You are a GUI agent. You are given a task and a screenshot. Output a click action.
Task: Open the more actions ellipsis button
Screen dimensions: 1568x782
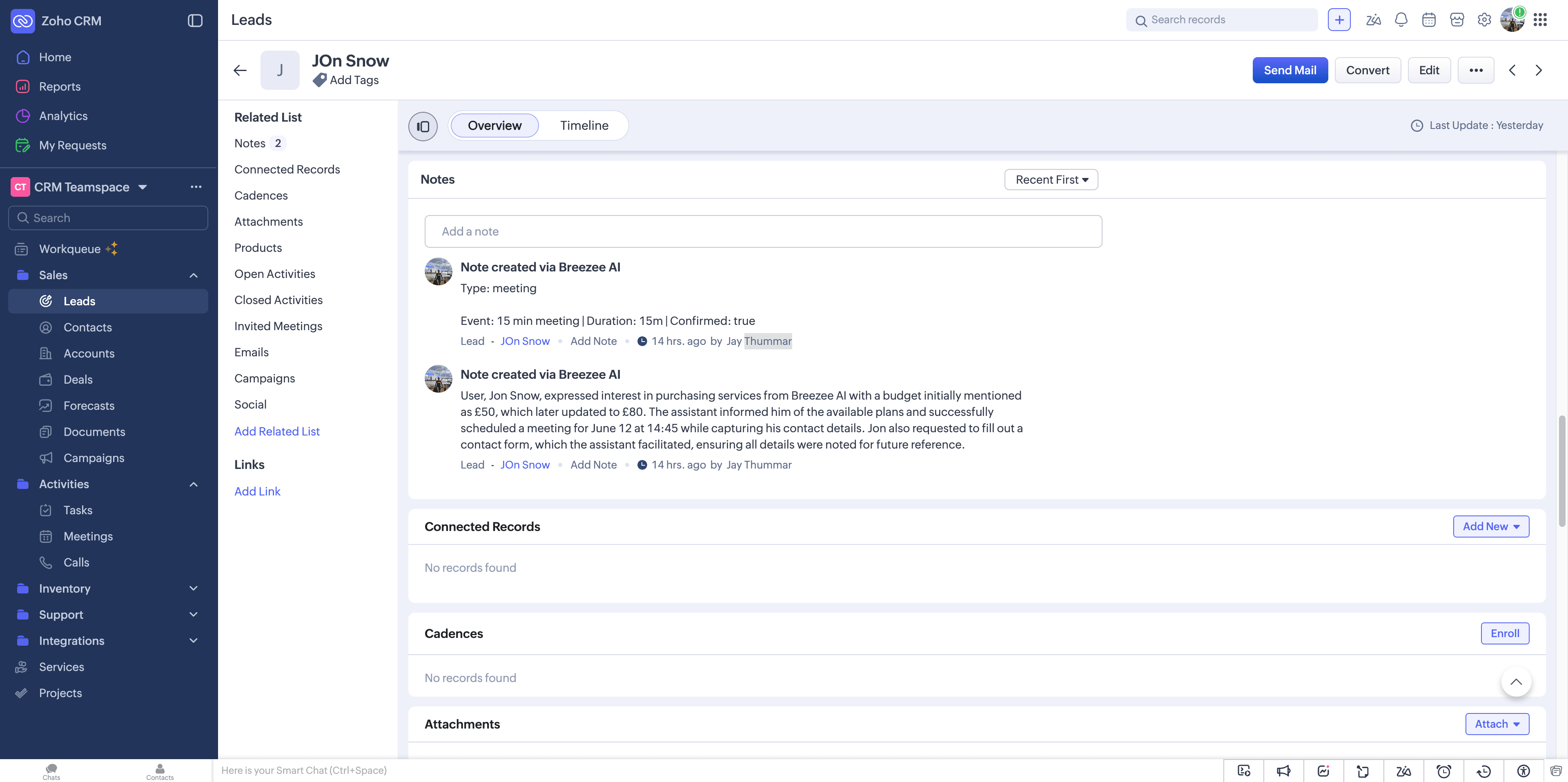tap(1475, 70)
